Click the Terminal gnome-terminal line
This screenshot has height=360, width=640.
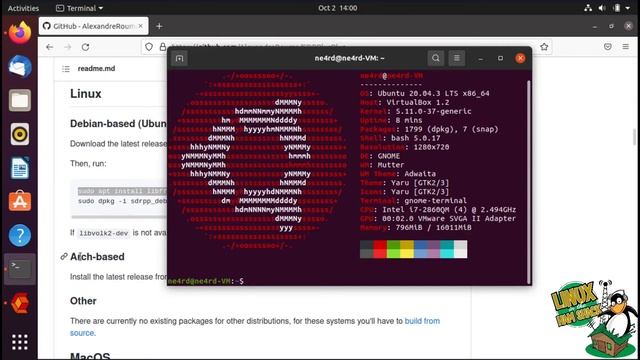click(x=413, y=201)
